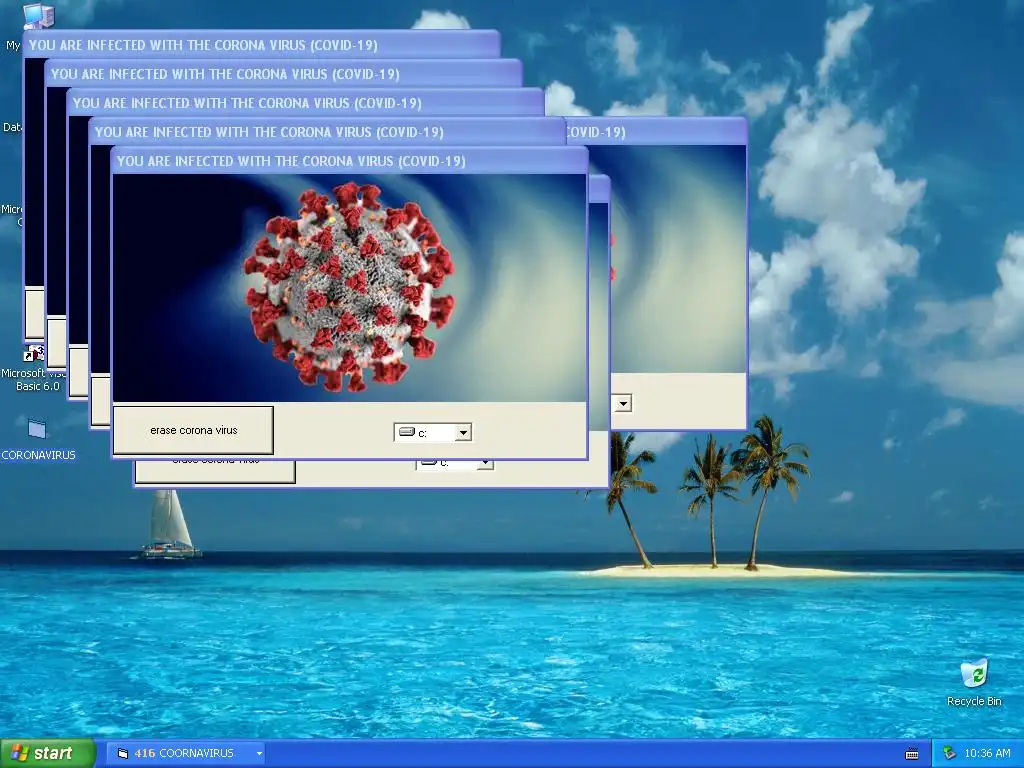Click partially hidden erase button in second window

(215, 471)
